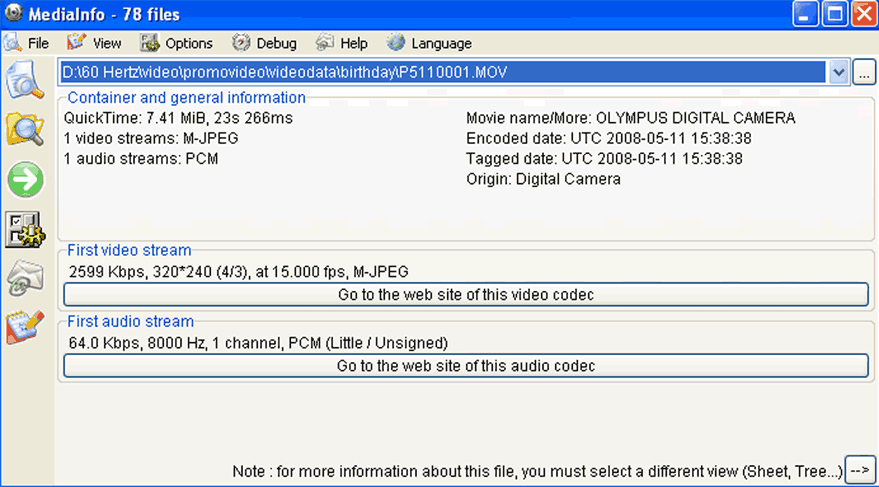This screenshot has width=879, height=487.
Task: Expand the file path dropdown arrow
Action: [838, 72]
